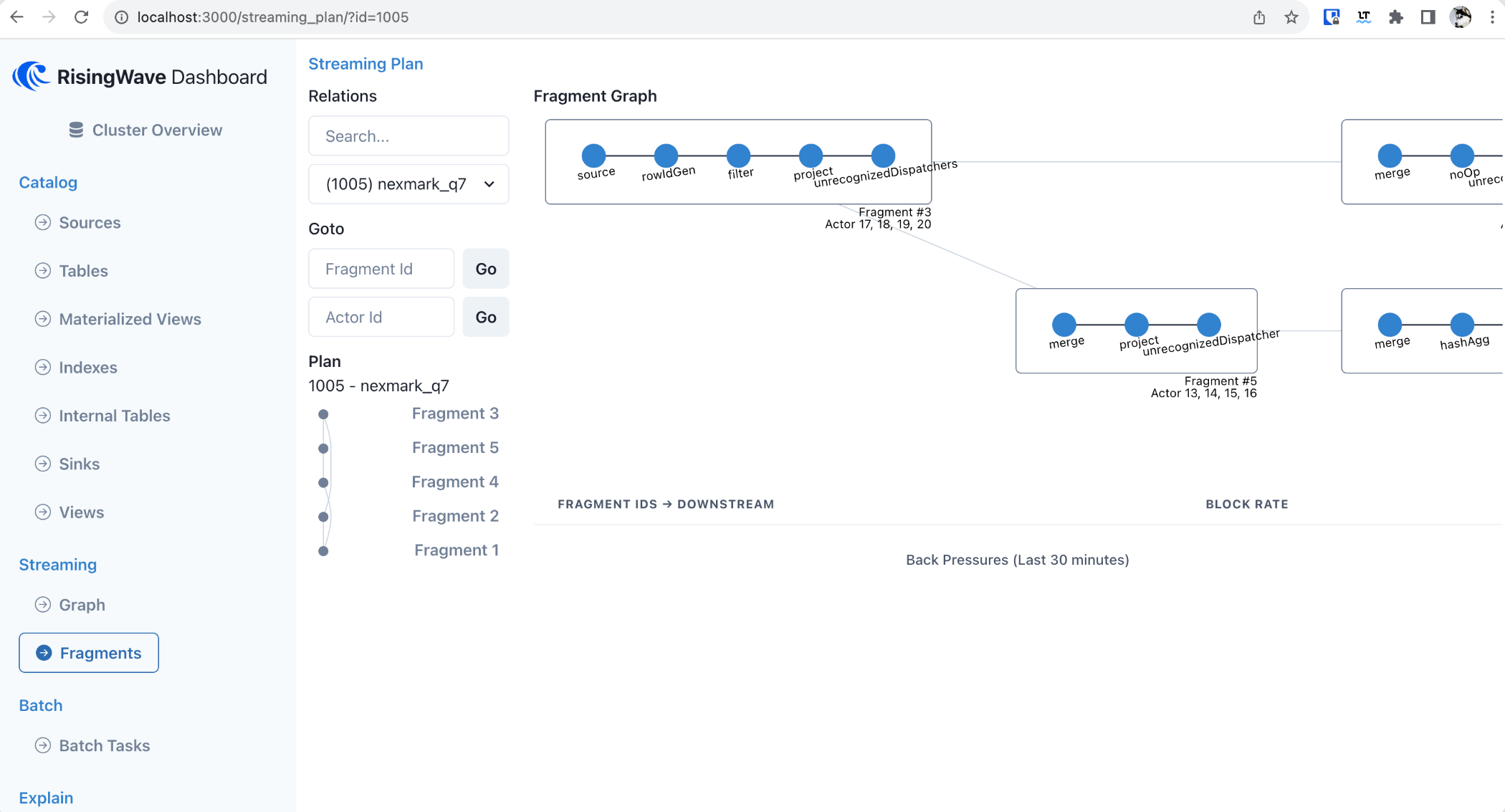The width and height of the screenshot is (1505, 812).
Task: Click Go button for Actor Id
Action: point(487,317)
